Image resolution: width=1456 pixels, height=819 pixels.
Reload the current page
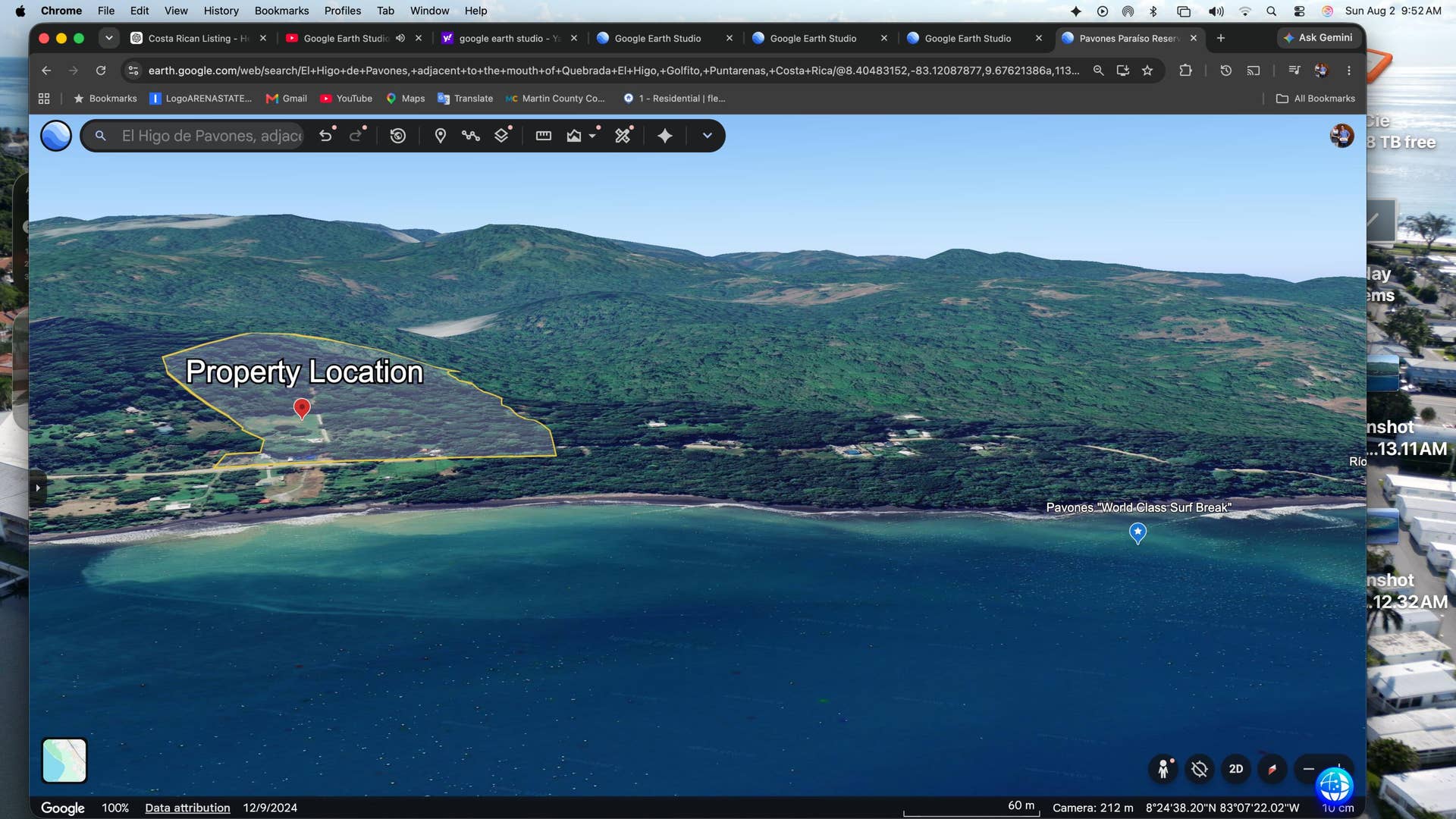click(101, 71)
